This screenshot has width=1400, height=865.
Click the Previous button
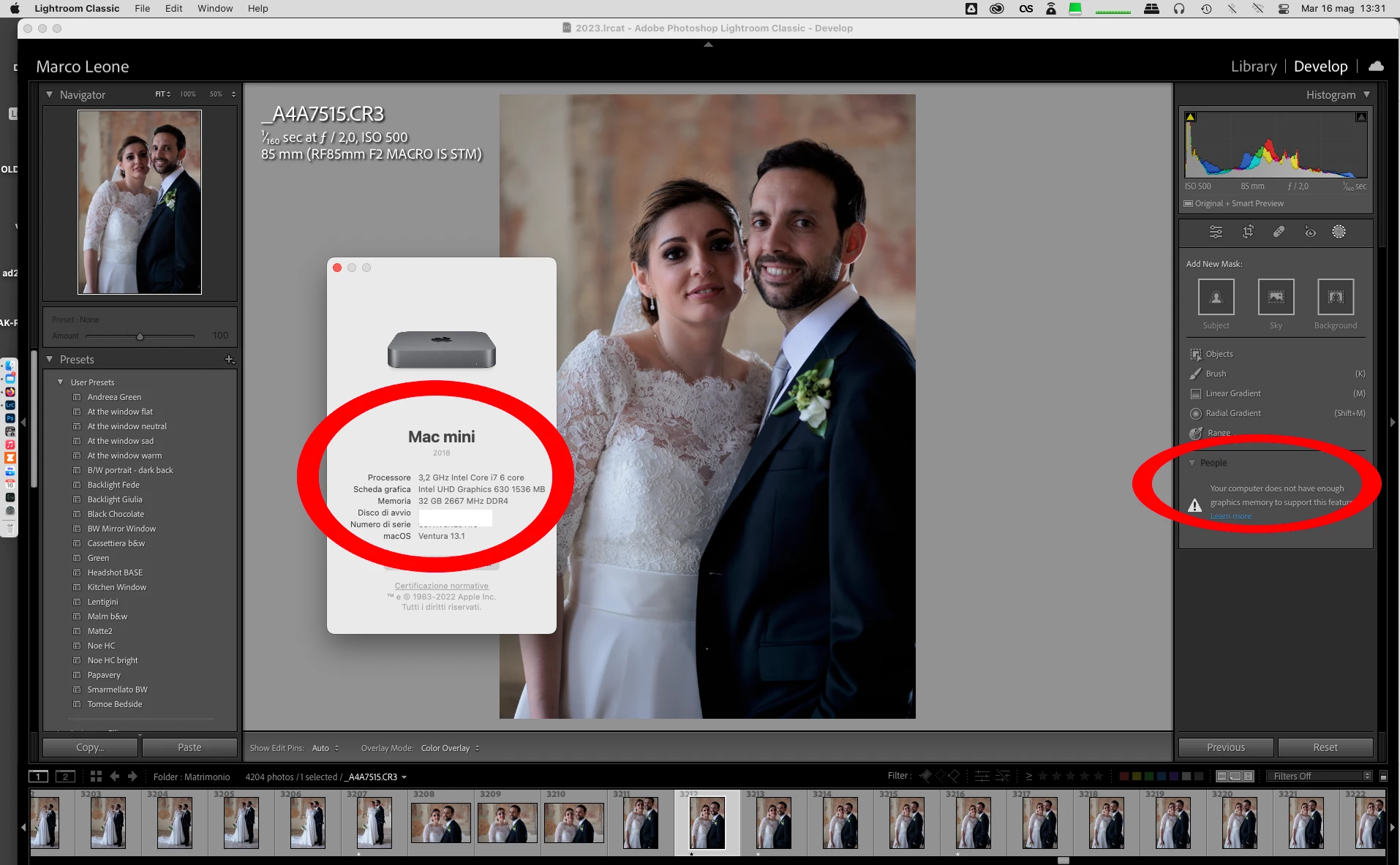pos(1226,747)
